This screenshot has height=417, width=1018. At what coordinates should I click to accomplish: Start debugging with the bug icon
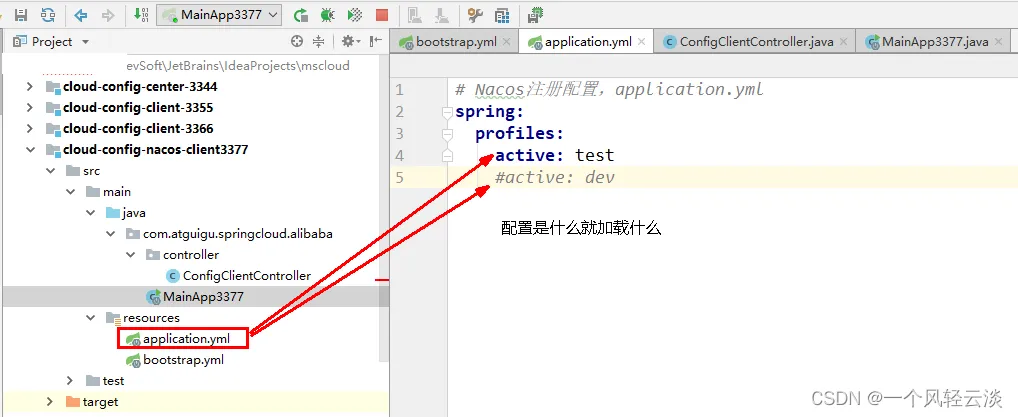tap(327, 15)
